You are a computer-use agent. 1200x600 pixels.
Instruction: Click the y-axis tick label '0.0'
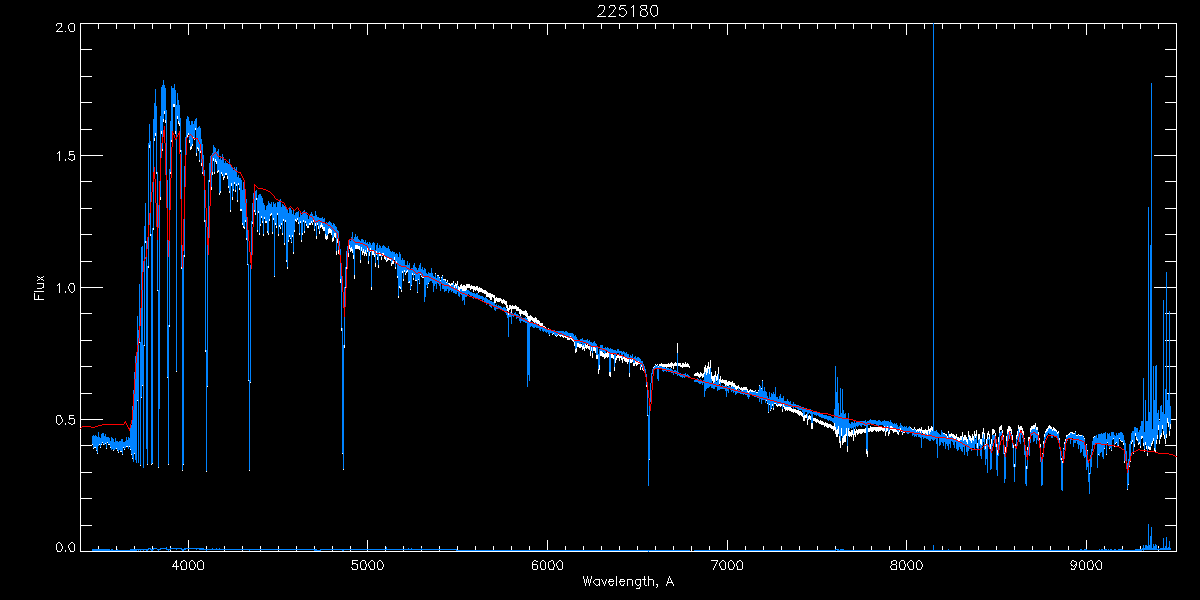pyautogui.click(x=64, y=546)
